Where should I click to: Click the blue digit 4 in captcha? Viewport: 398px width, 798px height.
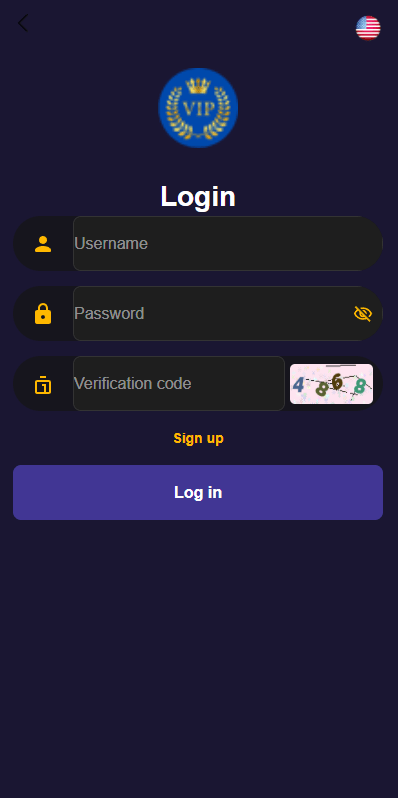(x=299, y=385)
